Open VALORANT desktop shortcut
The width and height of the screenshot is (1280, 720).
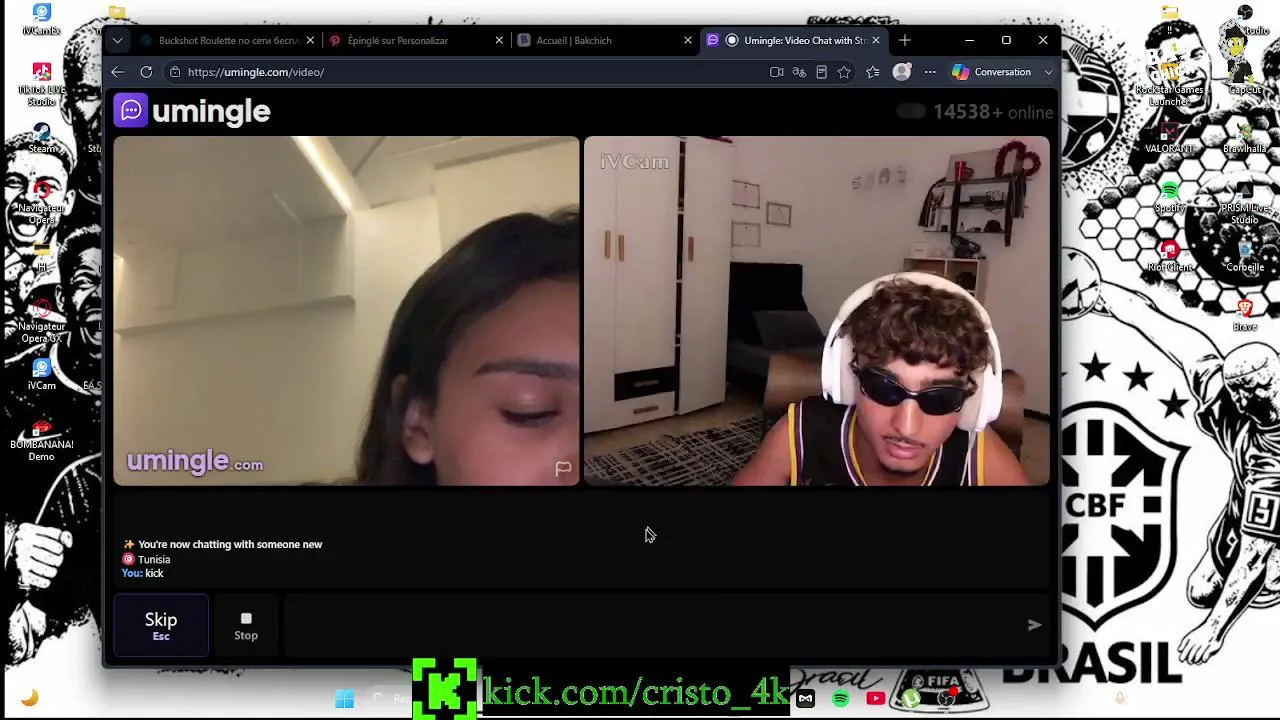click(1169, 138)
